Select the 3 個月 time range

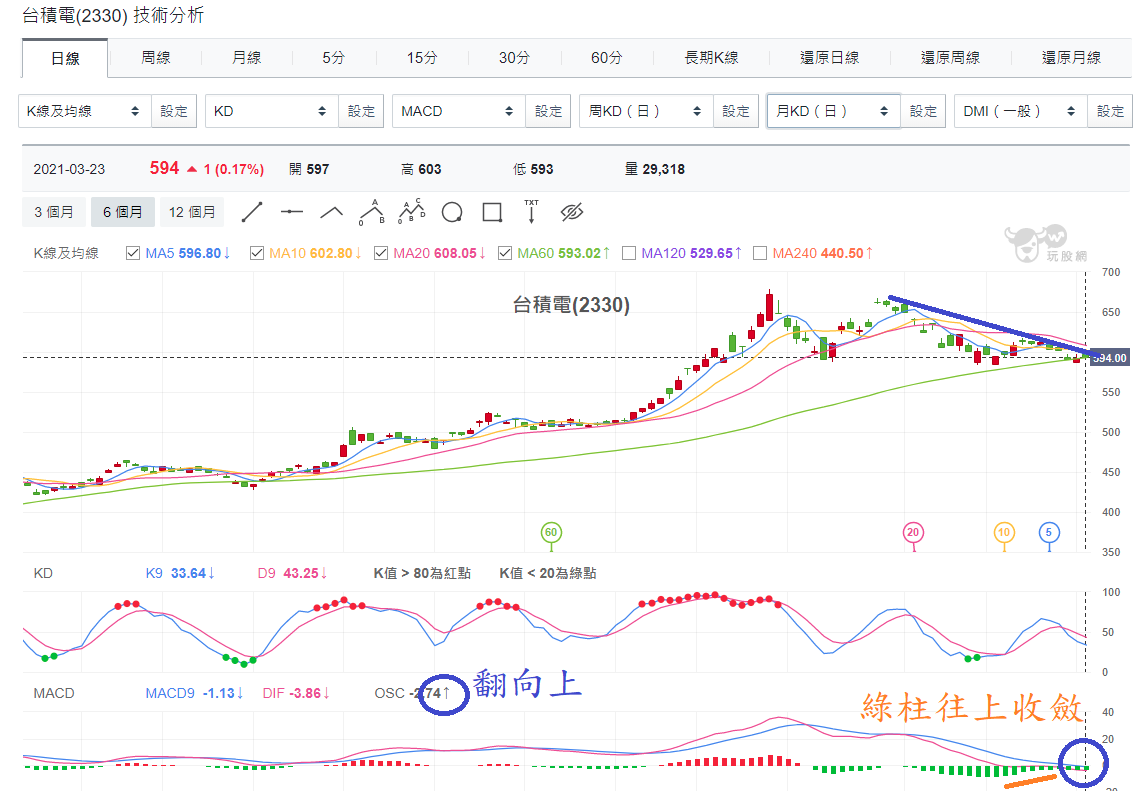pos(54,212)
